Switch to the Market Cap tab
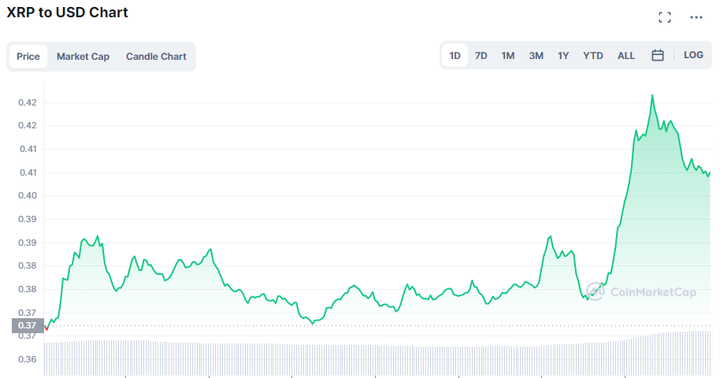This screenshot has height=378, width=720. coord(83,56)
